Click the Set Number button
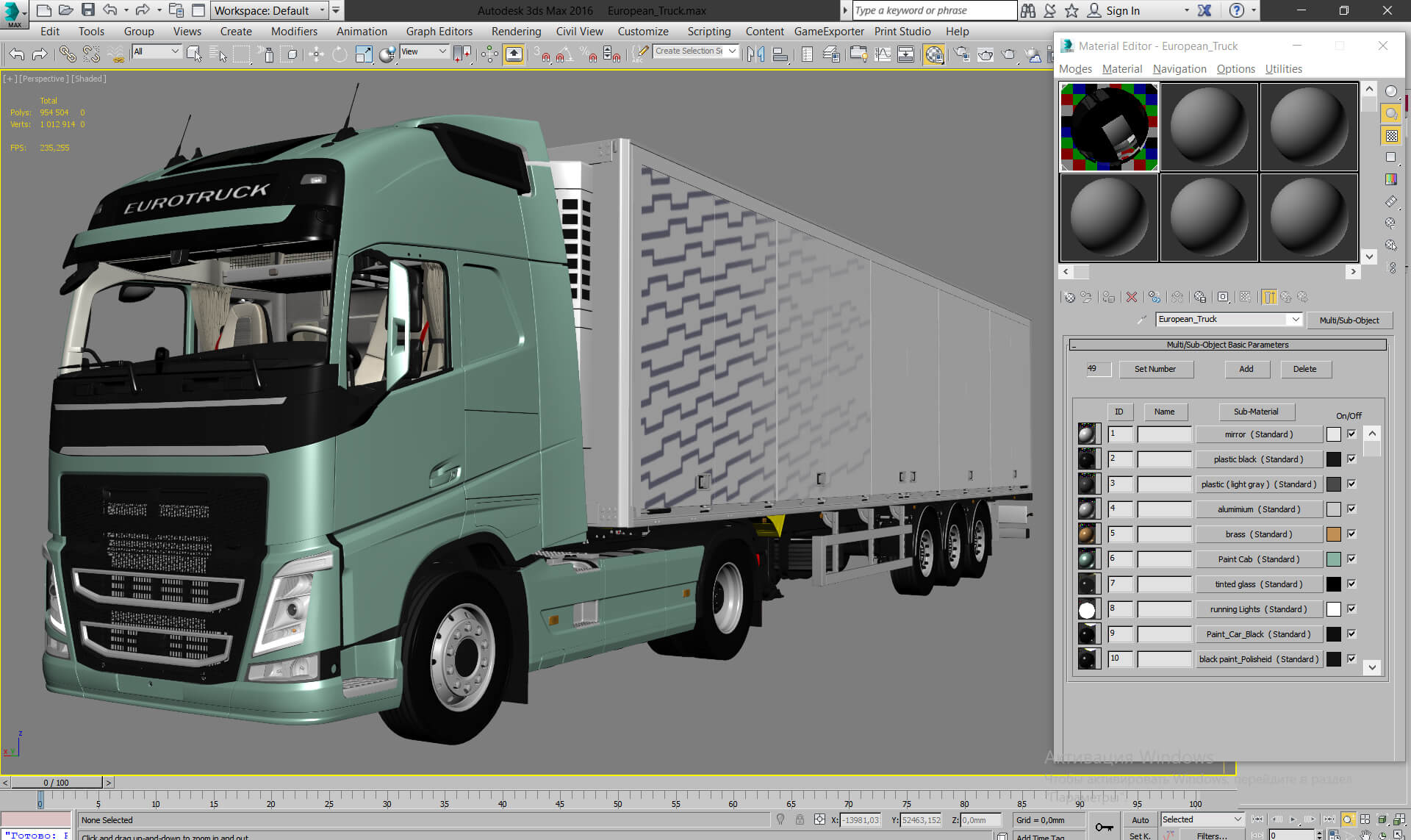The height and width of the screenshot is (840, 1411). (x=1155, y=370)
